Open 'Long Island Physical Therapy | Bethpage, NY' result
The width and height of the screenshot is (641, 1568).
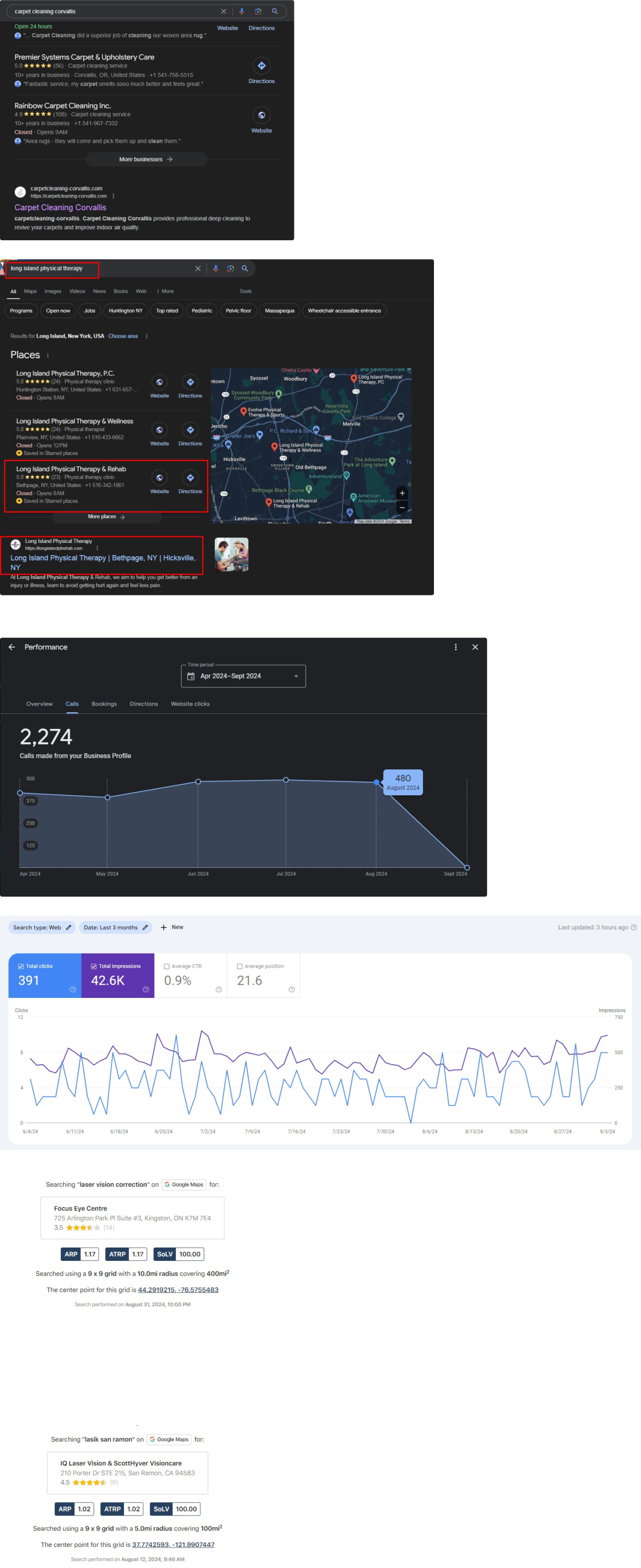pyautogui.click(x=103, y=562)
